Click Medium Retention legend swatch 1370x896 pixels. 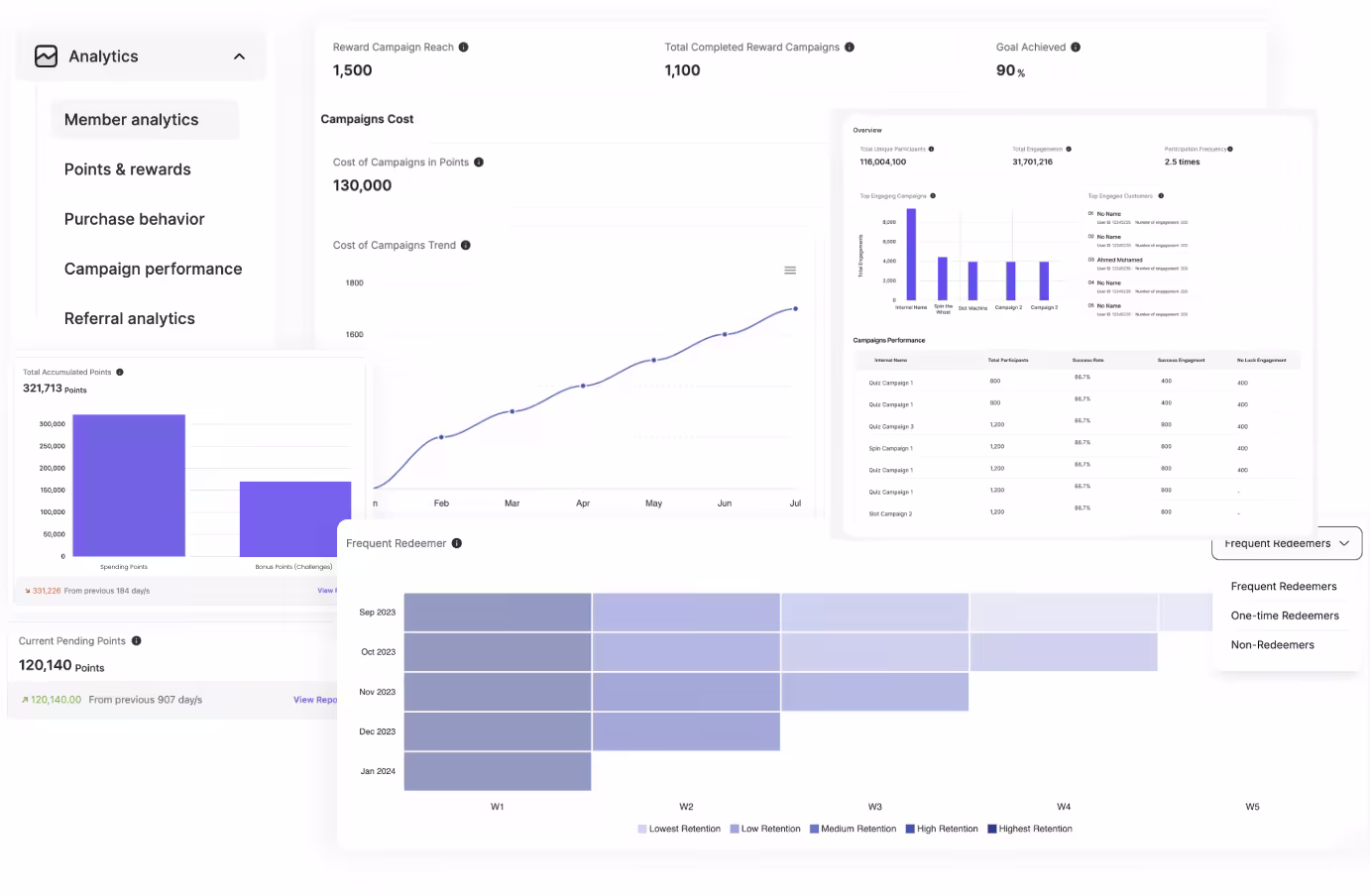pos(814,830)
